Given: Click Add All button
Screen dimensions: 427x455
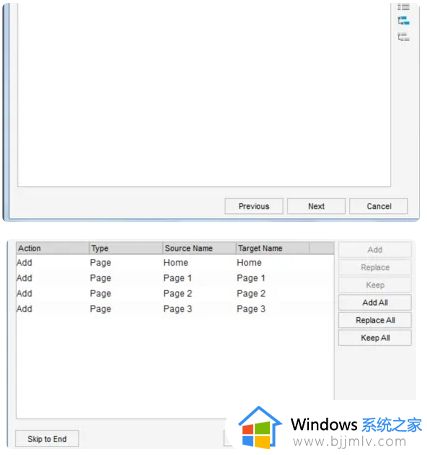Looking at the screenshot, I should click(x=375, y=303).
